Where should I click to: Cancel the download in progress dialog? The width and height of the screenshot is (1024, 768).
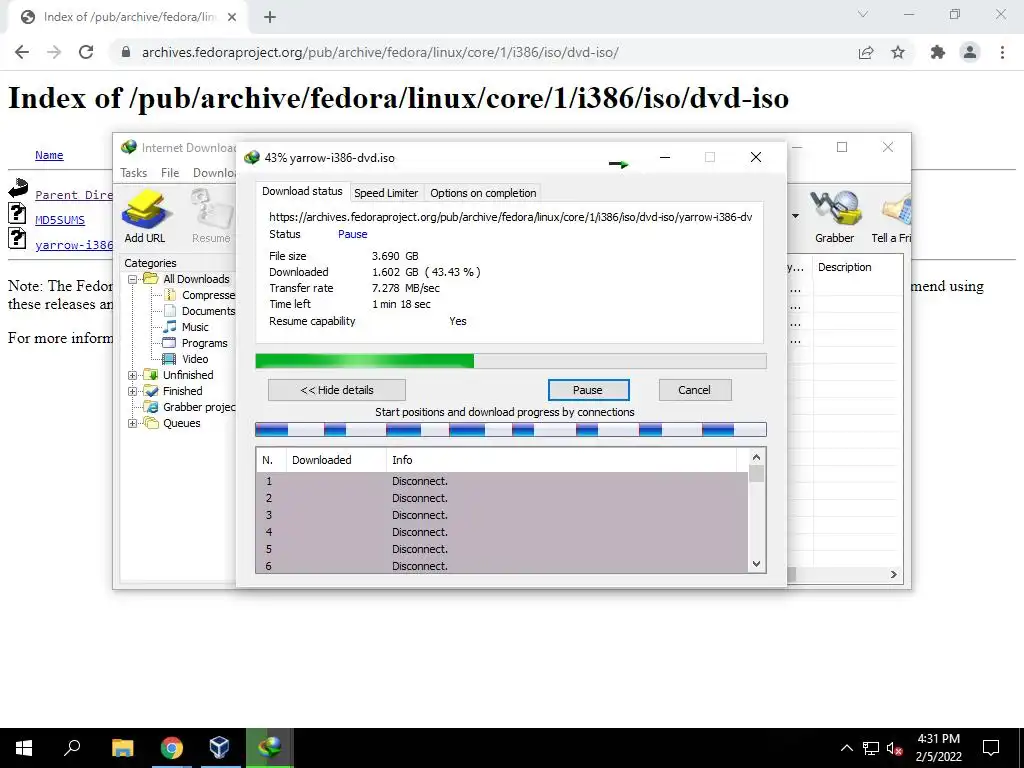tap(695, 390)
